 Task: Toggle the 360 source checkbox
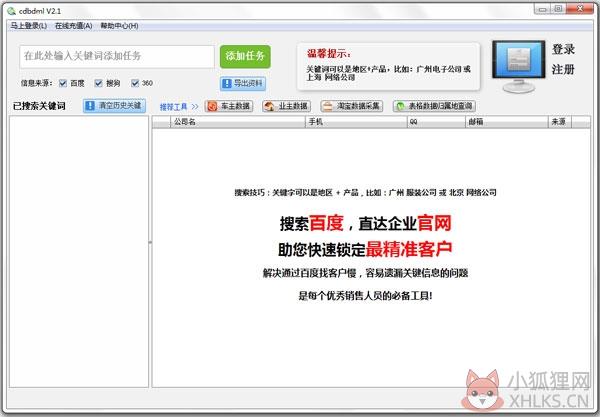[135, 83]
